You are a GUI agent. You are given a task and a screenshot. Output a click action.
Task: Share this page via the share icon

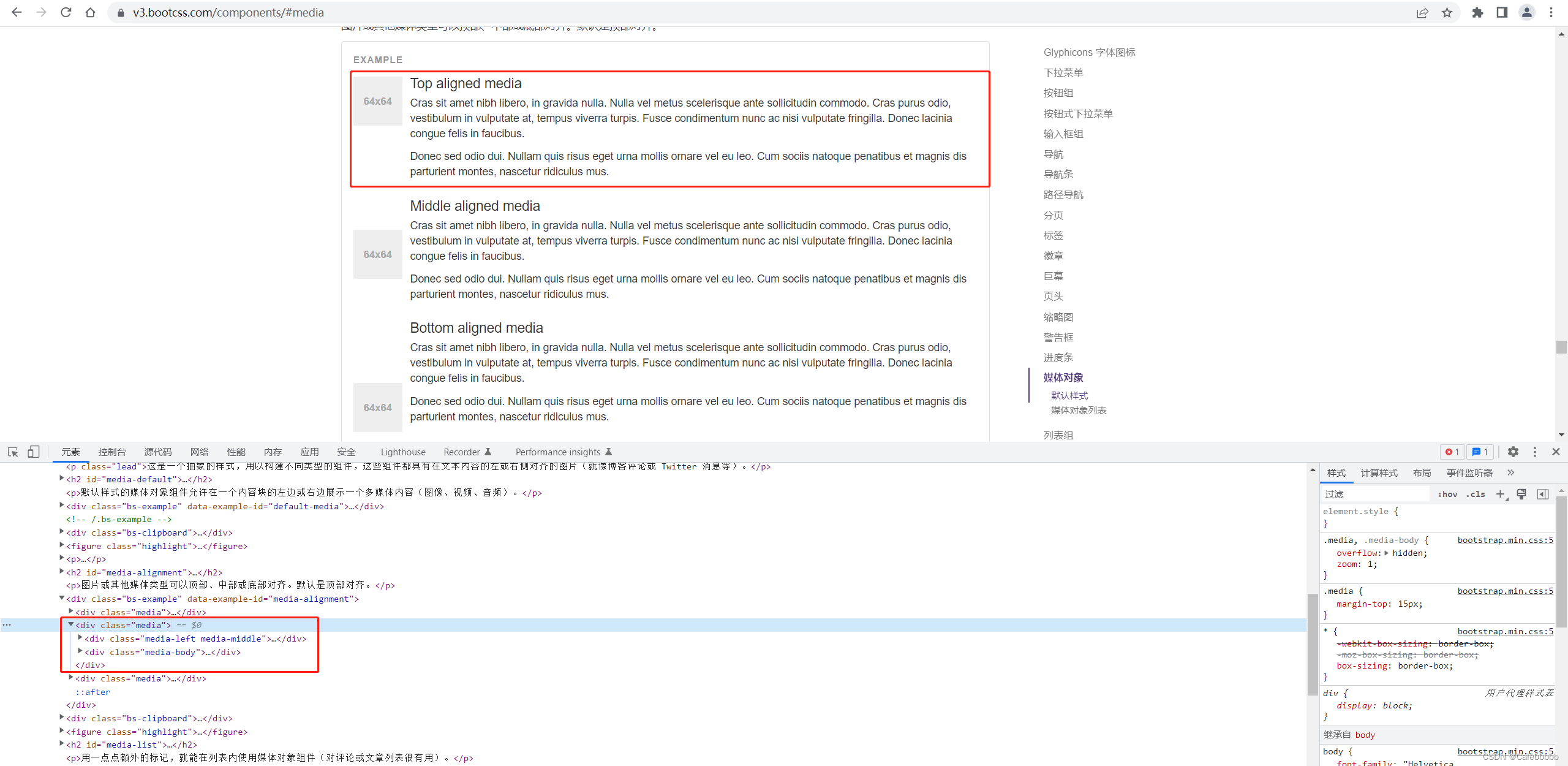tap(1422, 12)
